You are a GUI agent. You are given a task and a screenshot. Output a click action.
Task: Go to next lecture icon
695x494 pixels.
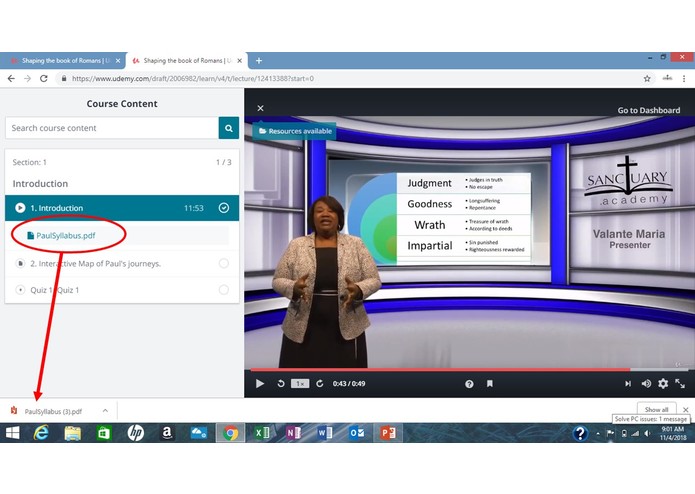point(628,384)
